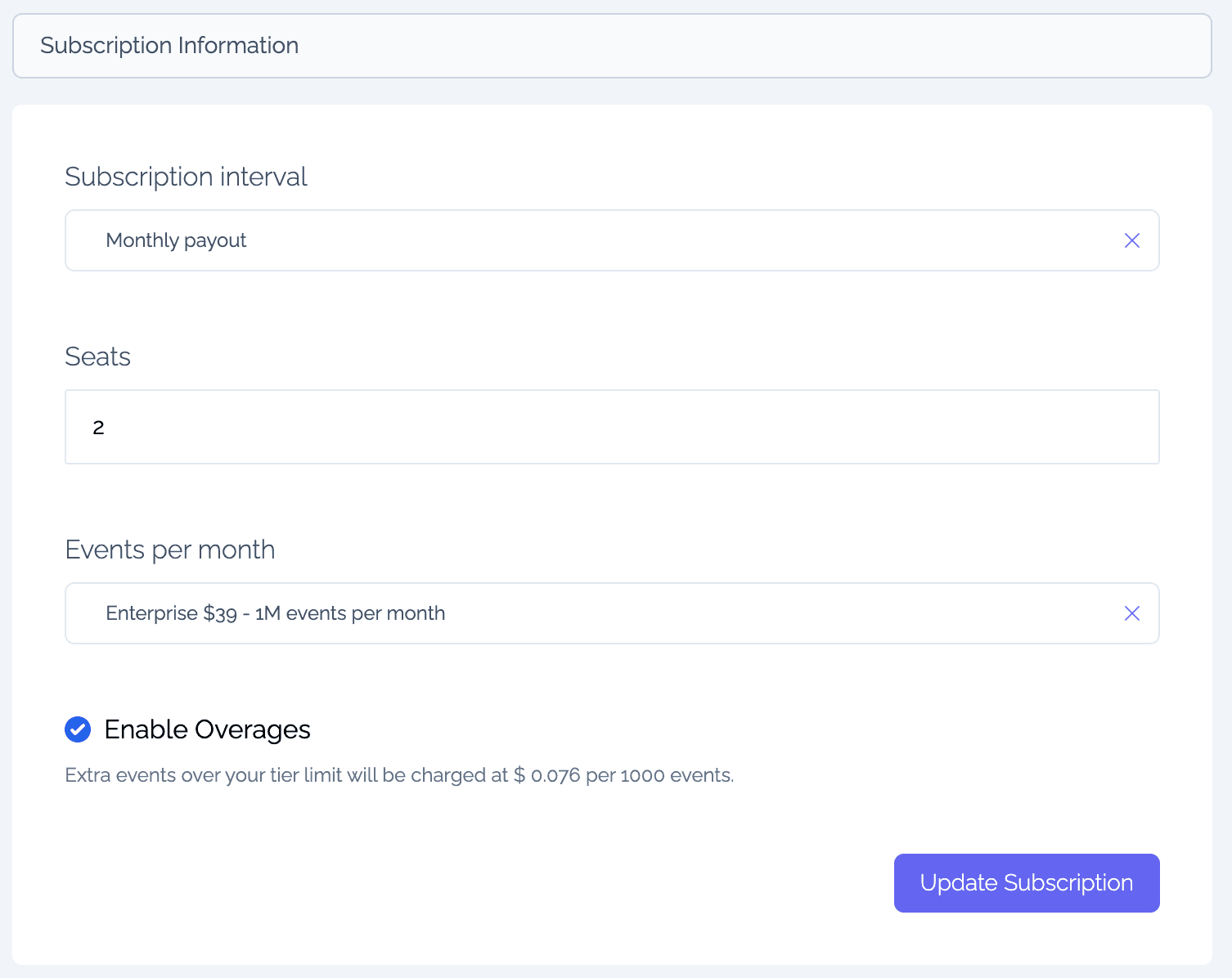Viewport: 1232px width, 978px height.
Task: Clear the Monthly payout selection
Action: pos(1131,240)
